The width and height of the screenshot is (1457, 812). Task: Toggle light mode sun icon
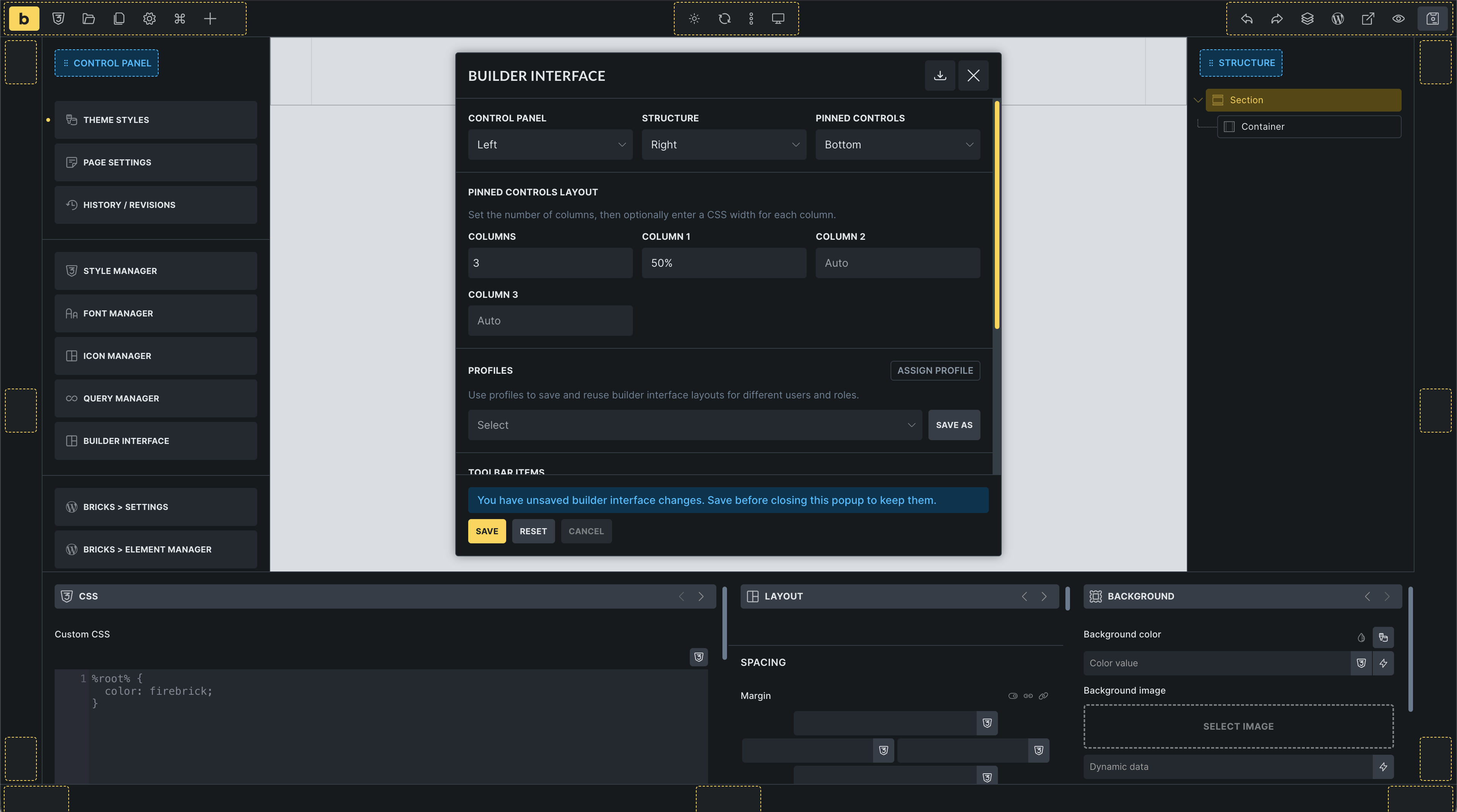(695, 19)
